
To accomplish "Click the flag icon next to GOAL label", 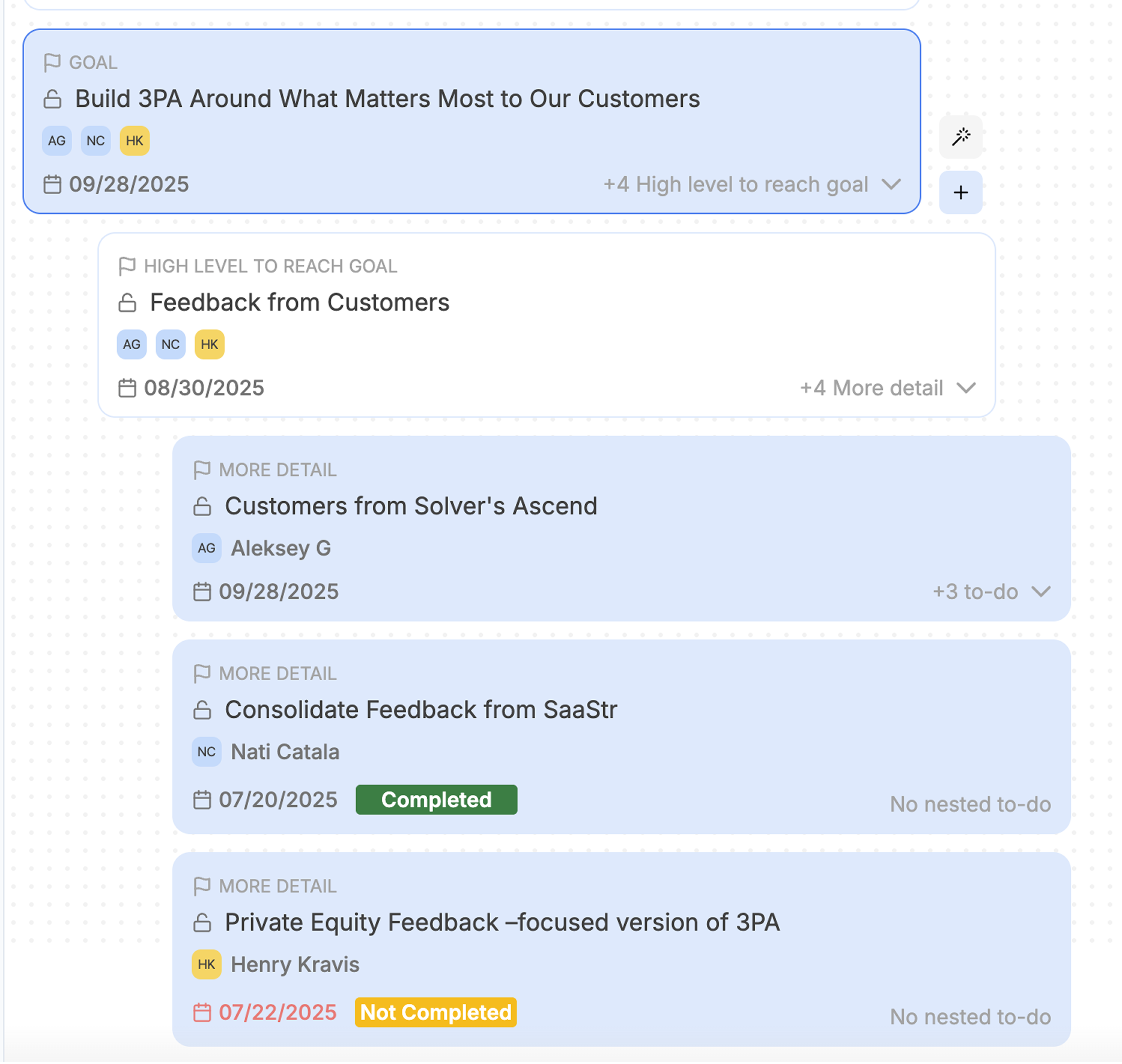I will [x=52, y=63].
